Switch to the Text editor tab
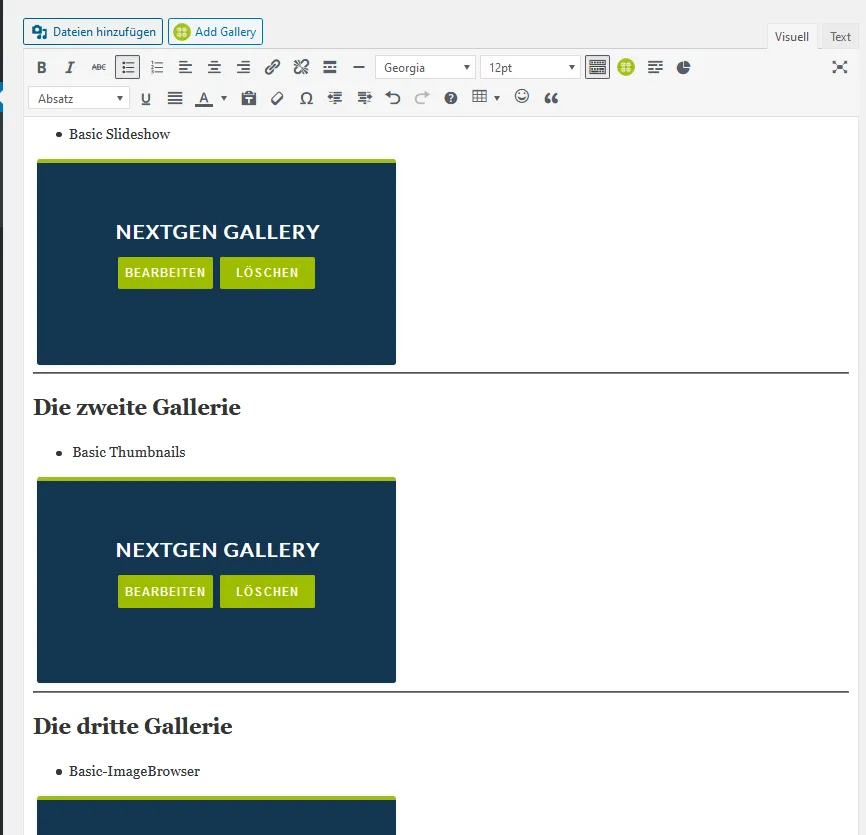 840,36
